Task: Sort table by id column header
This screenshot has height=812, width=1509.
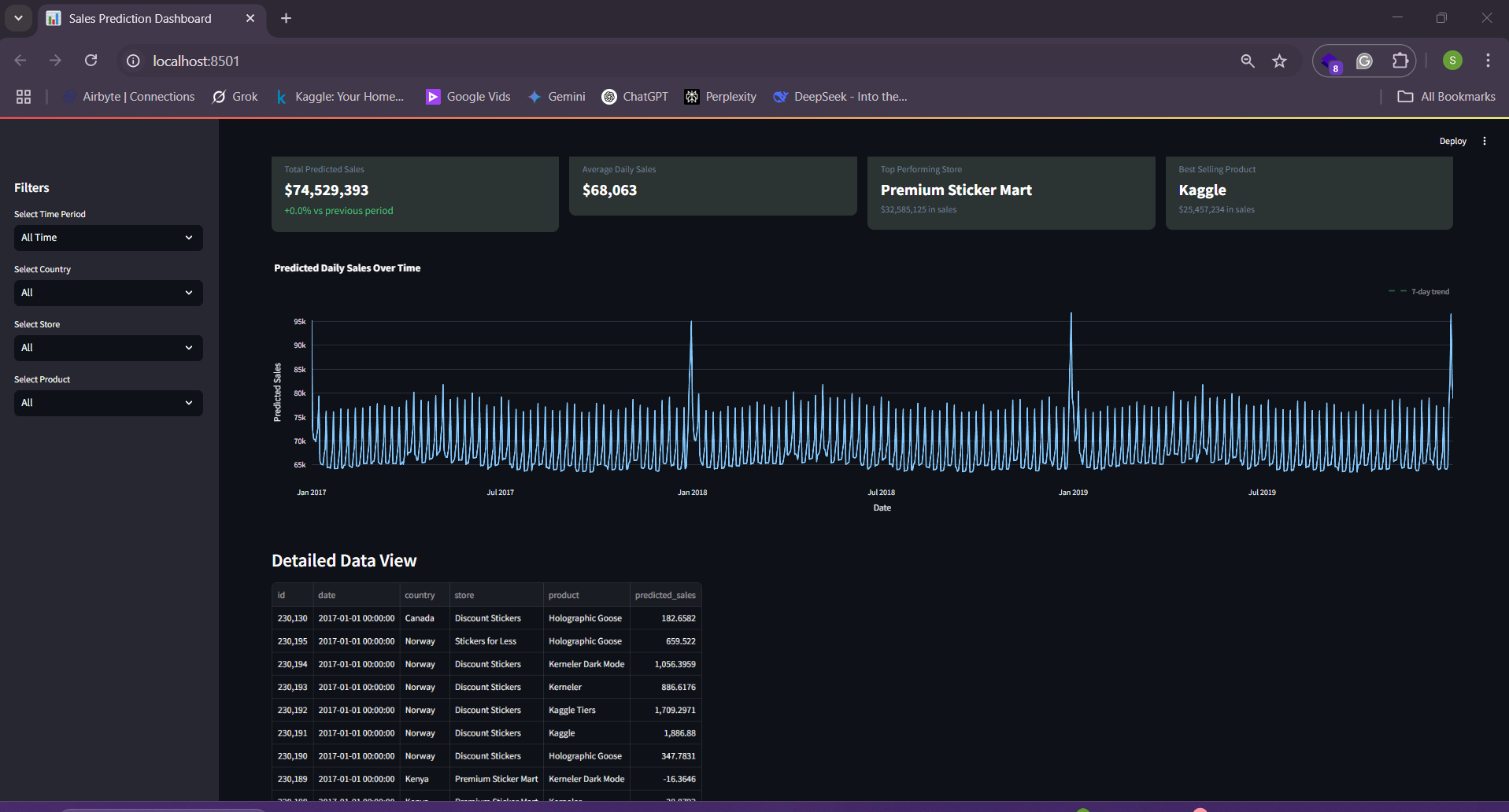Action: [292, 595]
